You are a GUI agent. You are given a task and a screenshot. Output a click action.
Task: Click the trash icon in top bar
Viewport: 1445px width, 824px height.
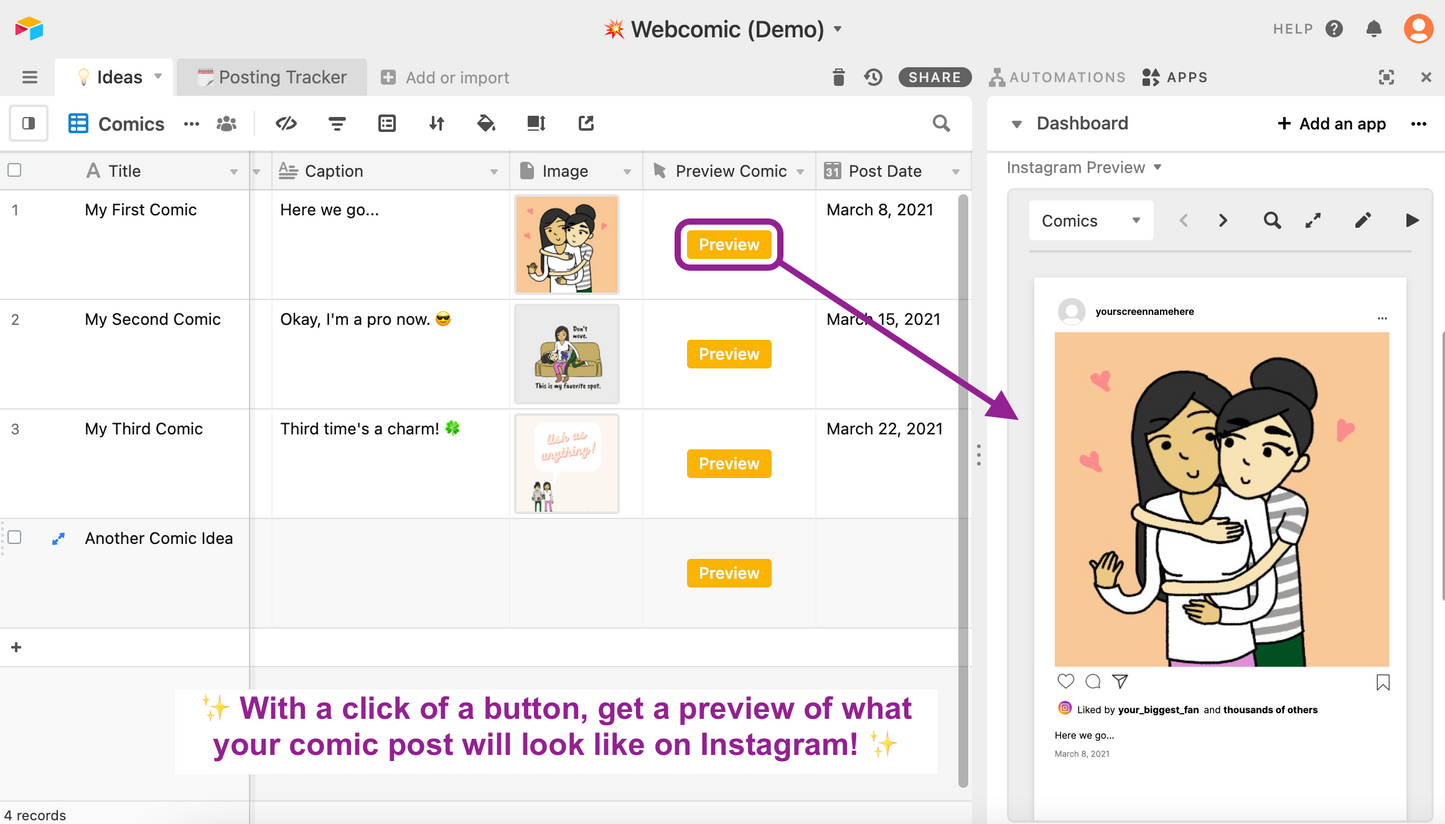(x=838, y=77)
